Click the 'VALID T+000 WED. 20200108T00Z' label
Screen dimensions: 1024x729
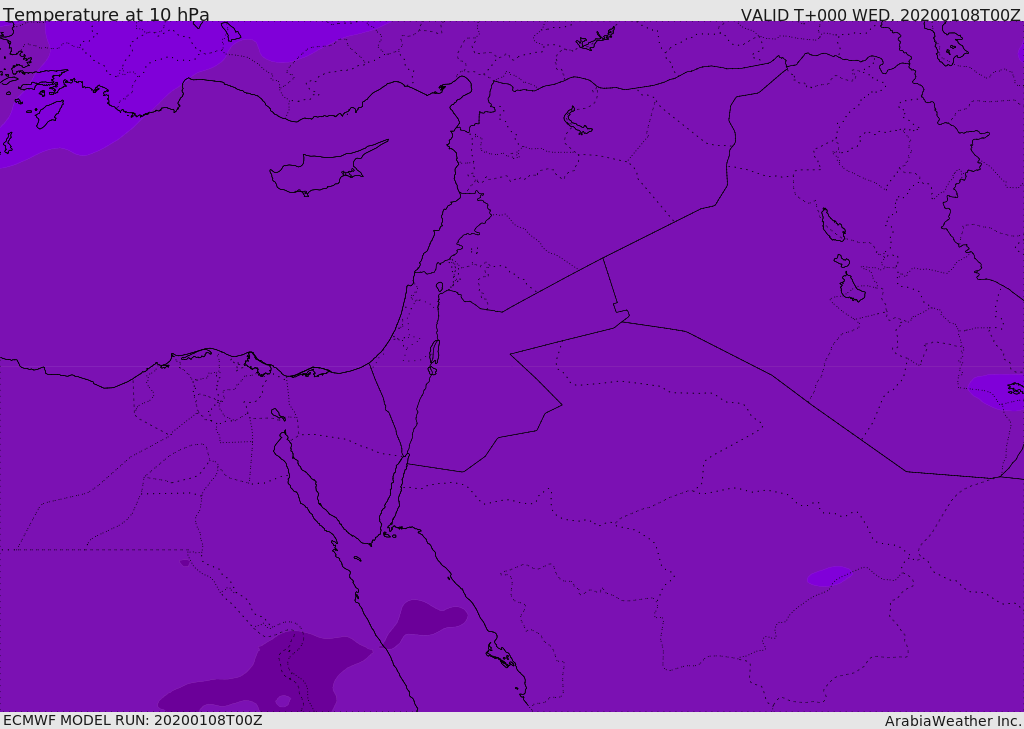tap(880, 15)
